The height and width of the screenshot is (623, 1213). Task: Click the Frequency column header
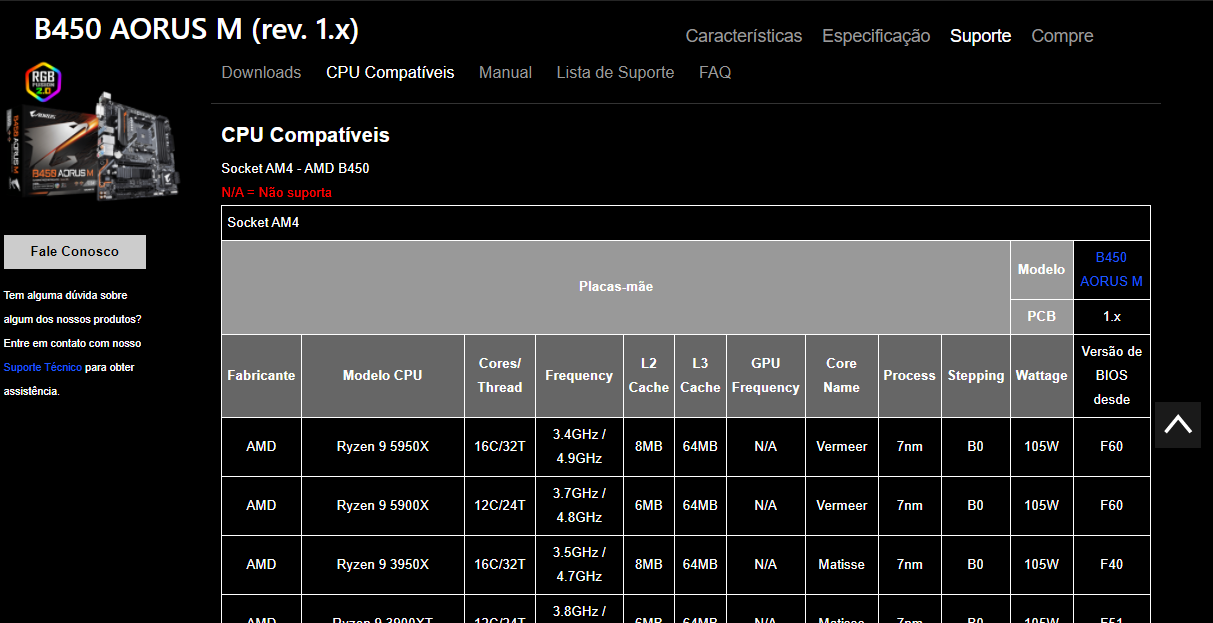point(579,376)
